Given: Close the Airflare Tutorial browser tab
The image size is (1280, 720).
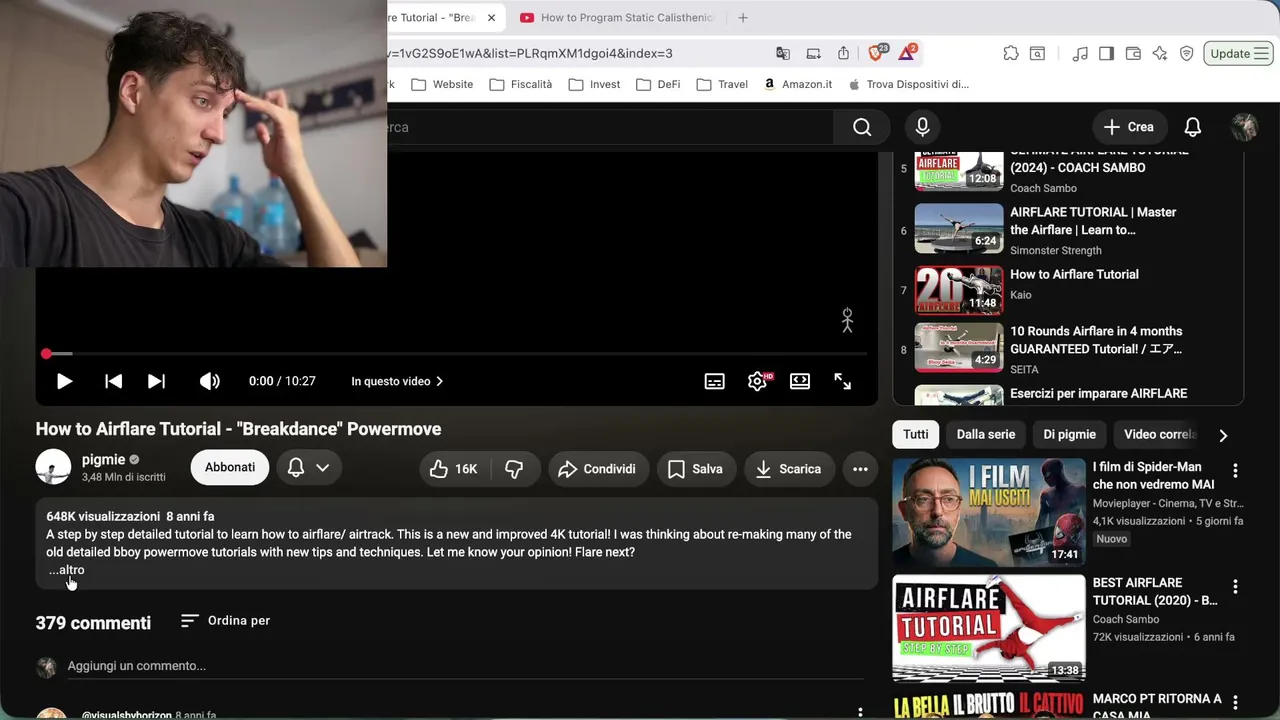Looking at the screenshot, I should (491, 18).
